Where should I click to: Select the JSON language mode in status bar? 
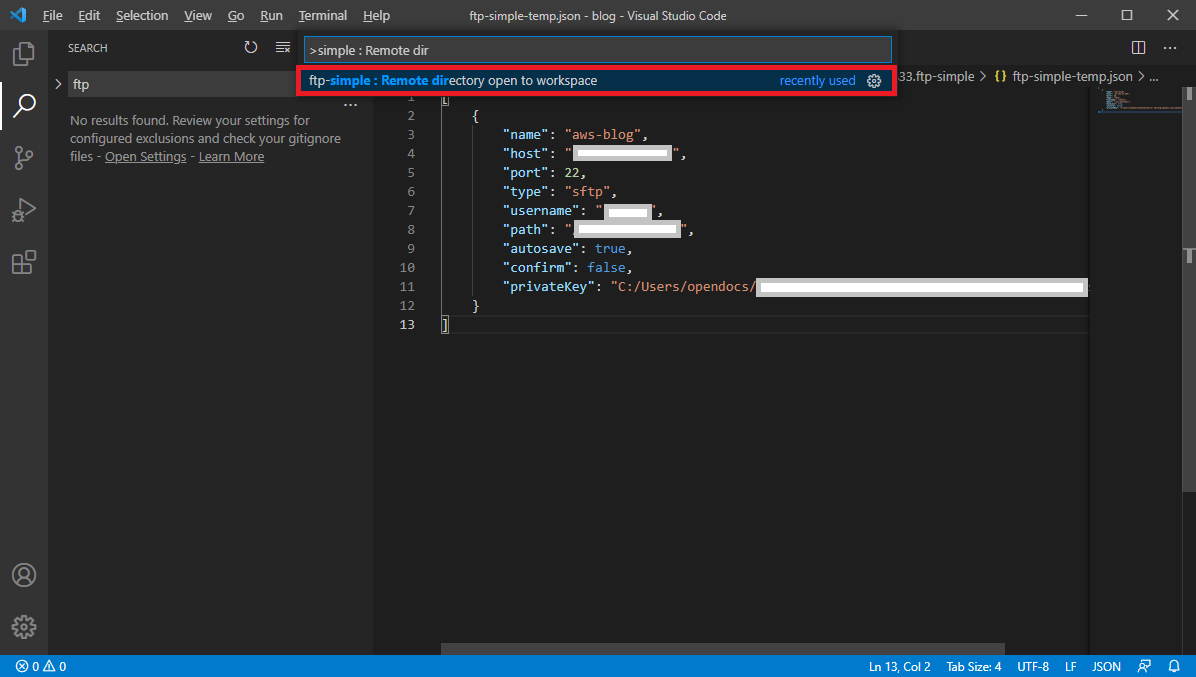(1106, 665)
